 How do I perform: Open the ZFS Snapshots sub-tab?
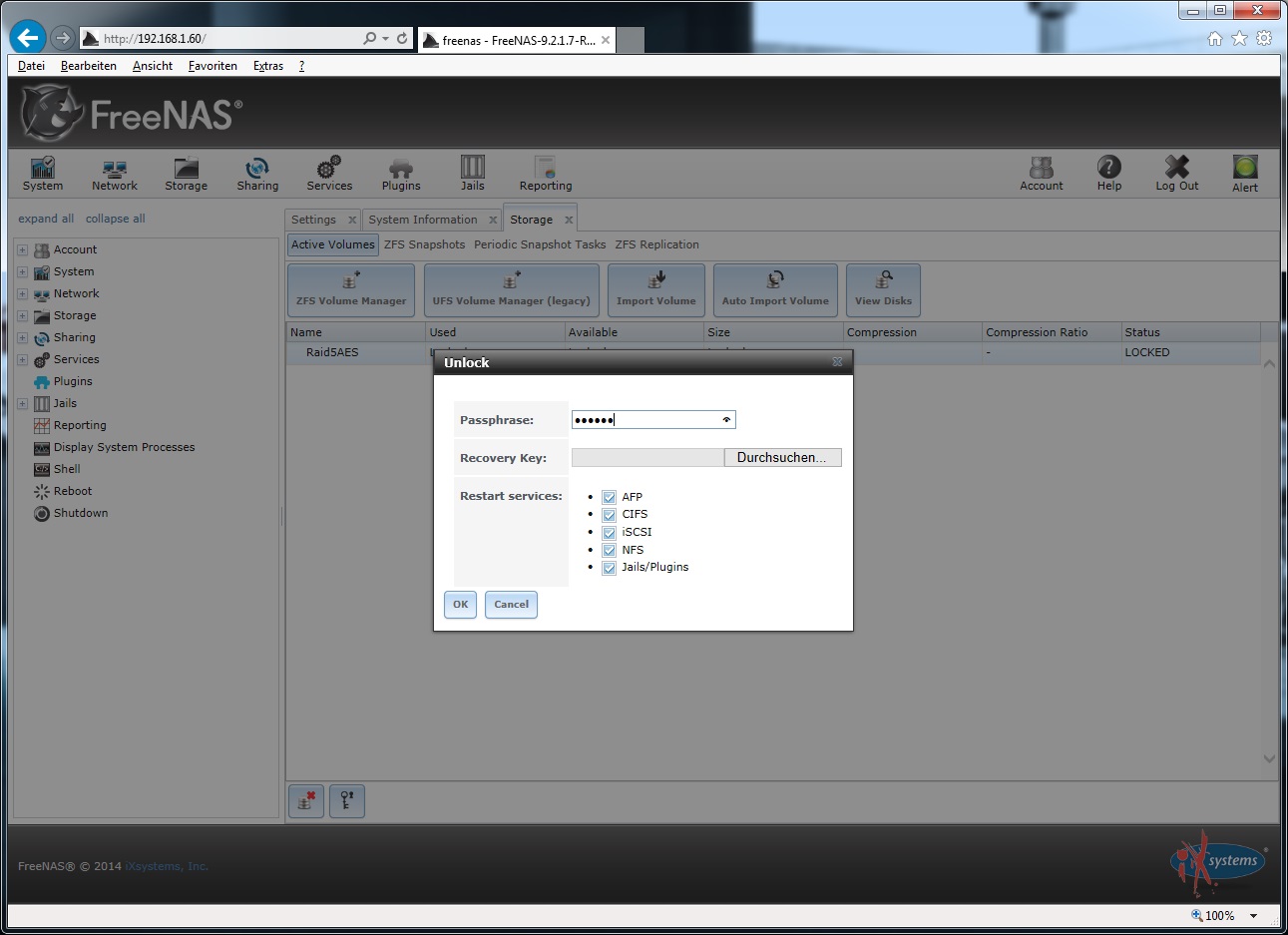tap(424, 244)
